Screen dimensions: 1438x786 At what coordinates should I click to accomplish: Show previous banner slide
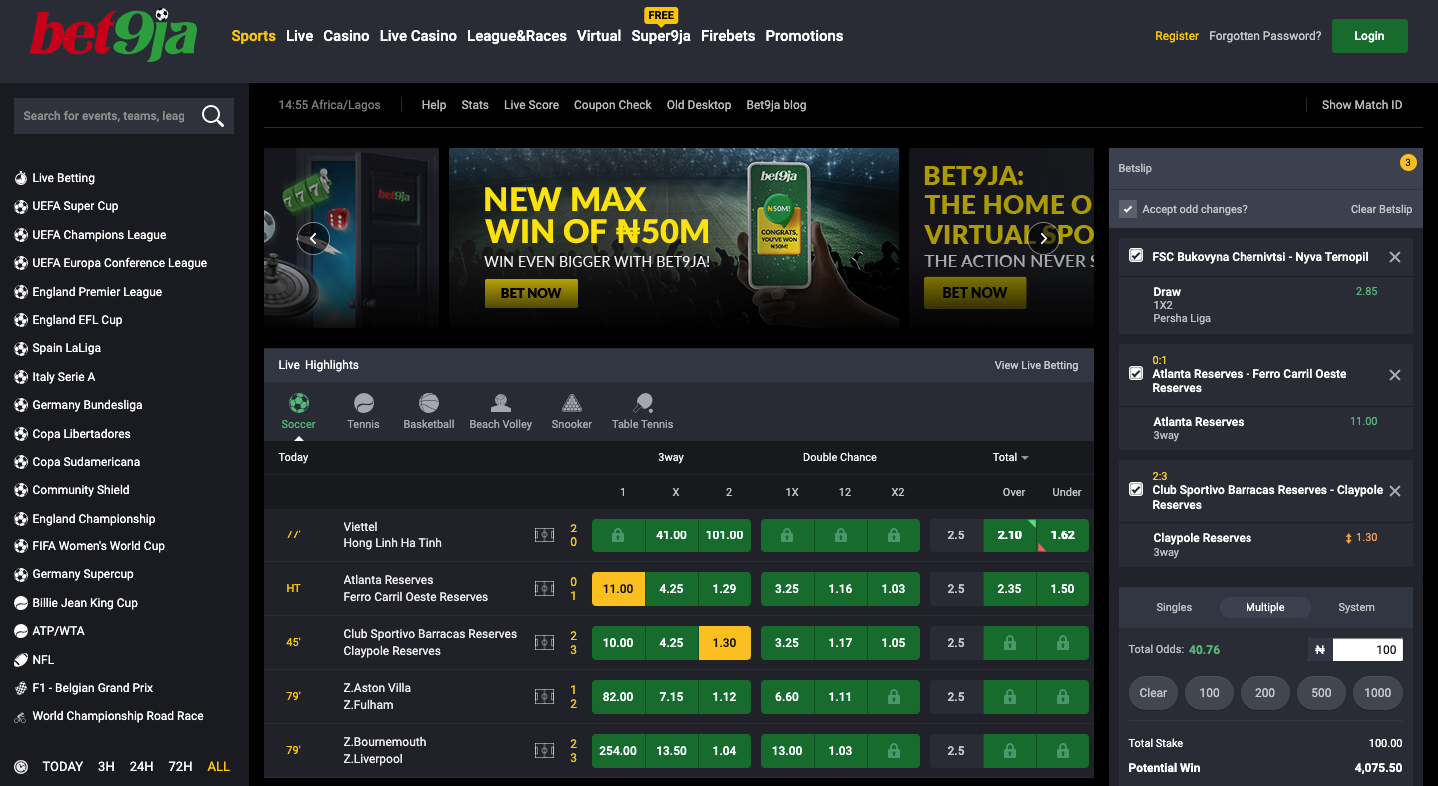pos(313,238)
